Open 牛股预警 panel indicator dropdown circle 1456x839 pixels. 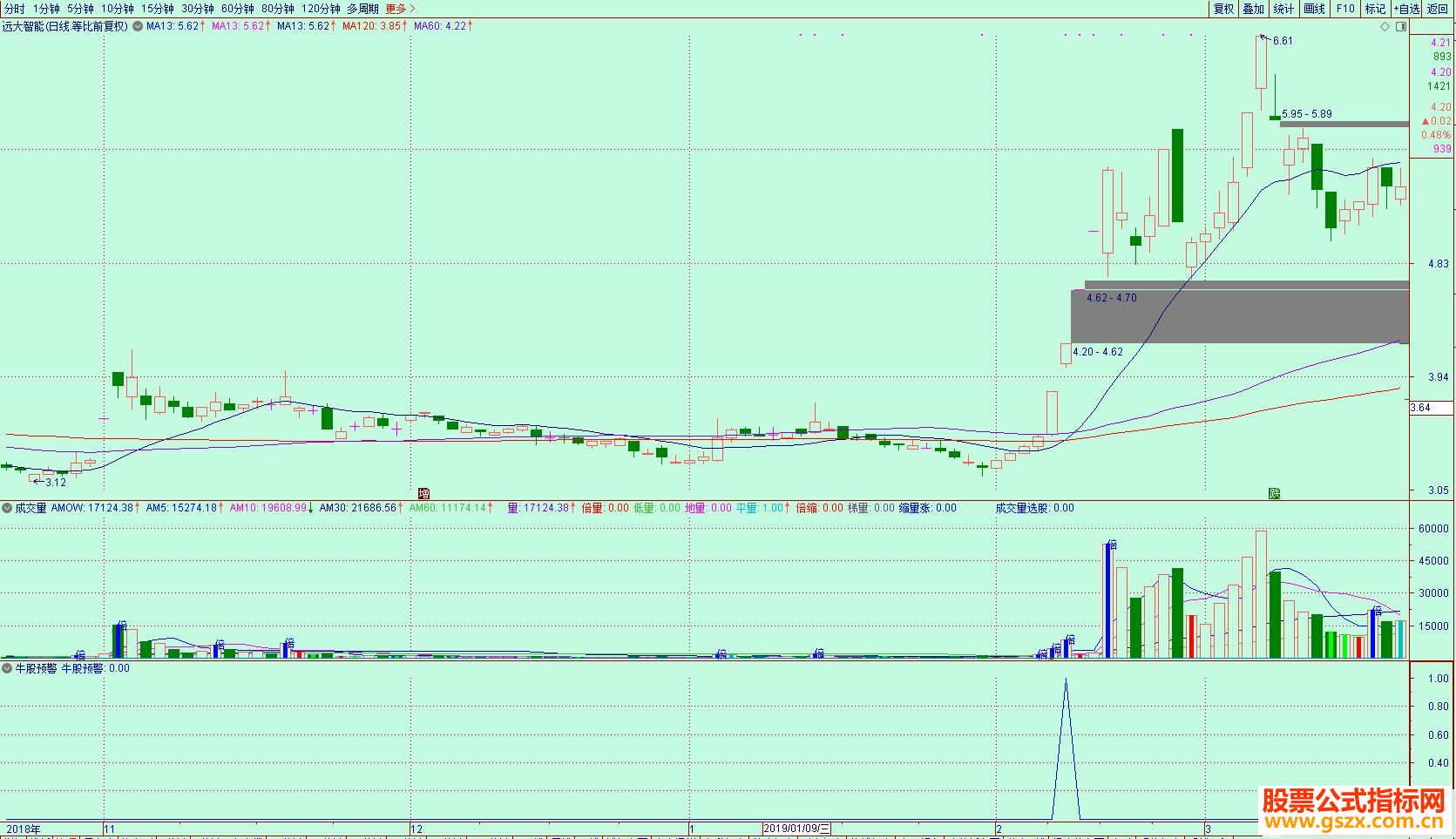pos(7,668)
